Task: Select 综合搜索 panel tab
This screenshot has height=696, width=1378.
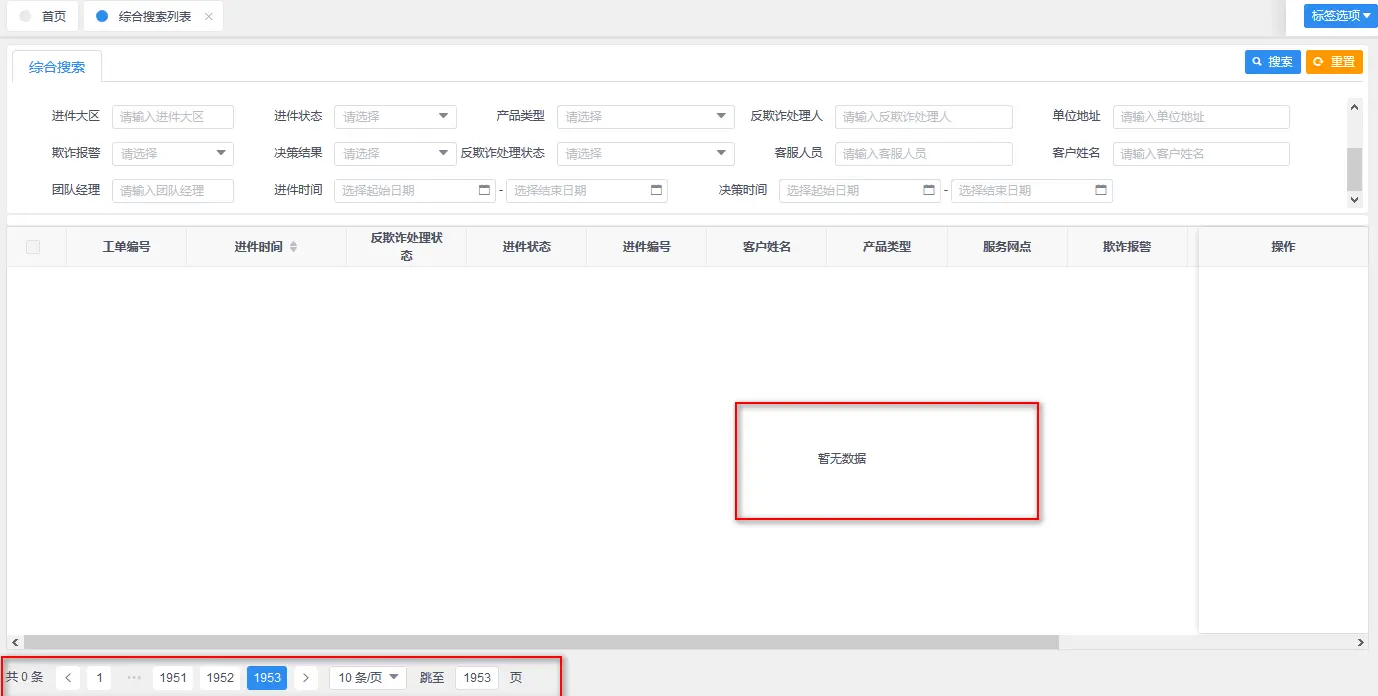Action: click(57, 67)
